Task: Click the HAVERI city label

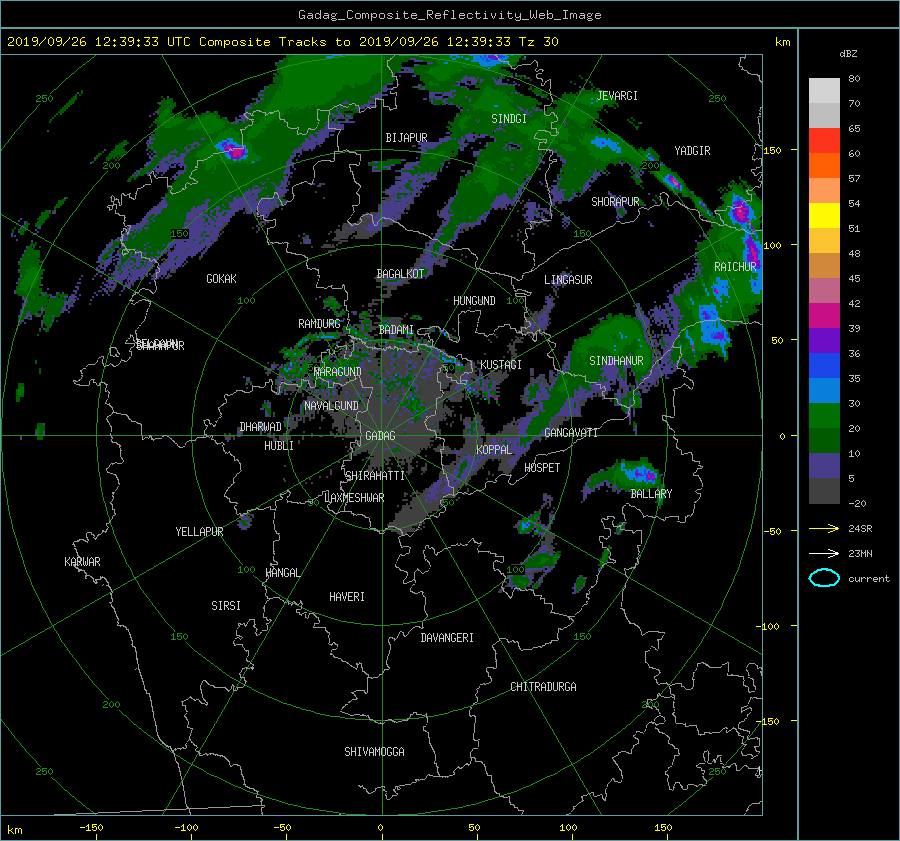Action: coord(347,597)
